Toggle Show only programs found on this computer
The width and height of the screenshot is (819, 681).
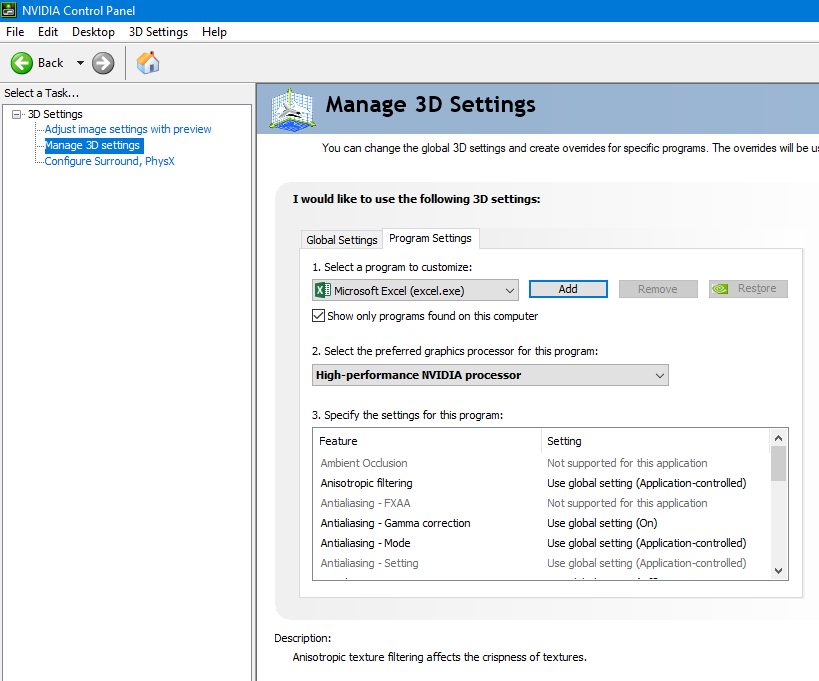tap(318, 315)
